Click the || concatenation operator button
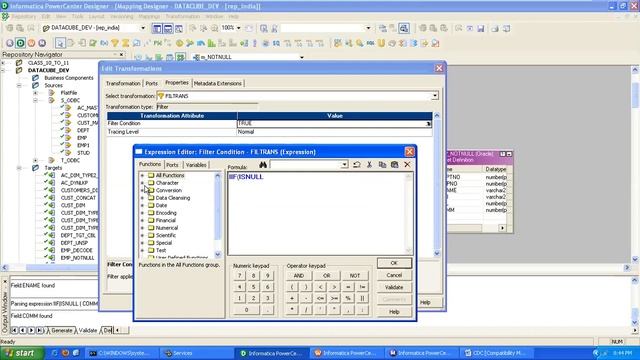 click(362, 298)
